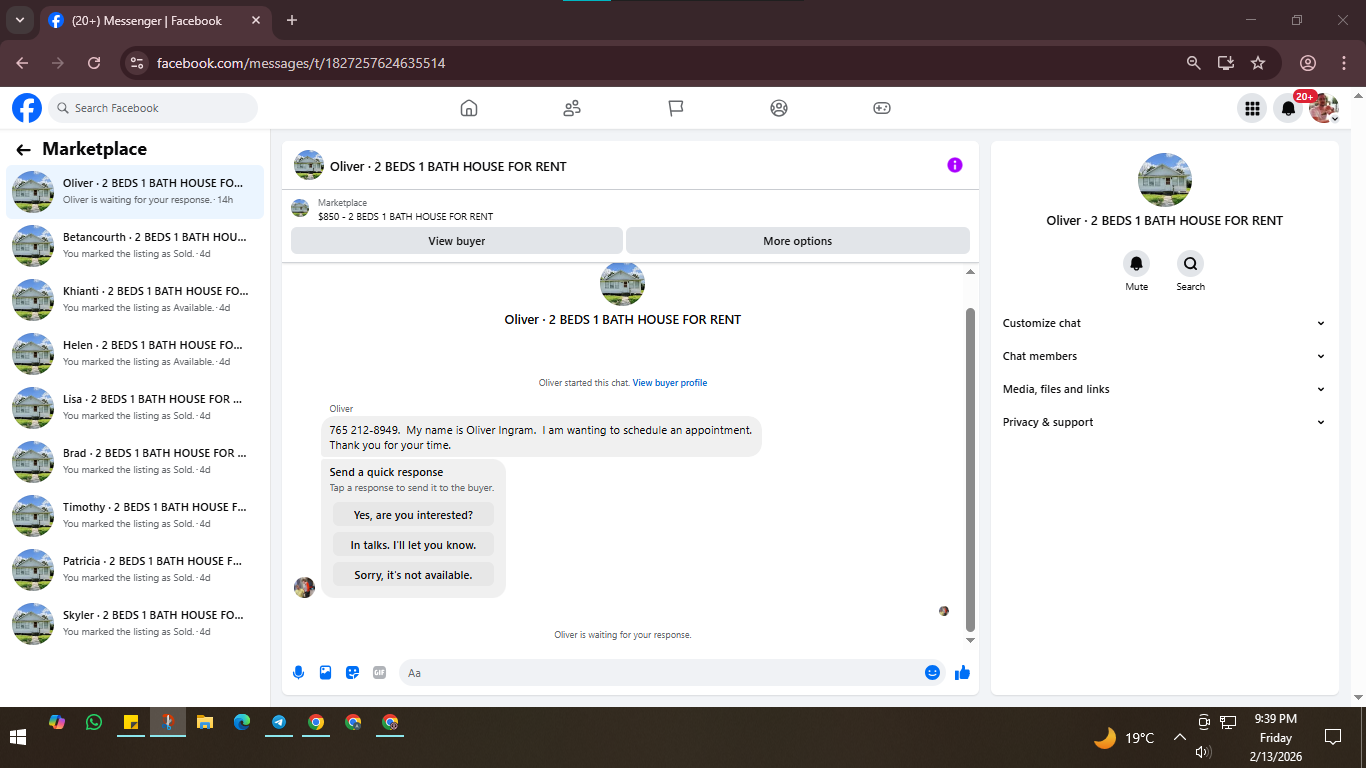This screenshot has width=1366, height=768.
Task: Send quick response "In talks. I'll let you know."
Action: (x=413, y=545)
